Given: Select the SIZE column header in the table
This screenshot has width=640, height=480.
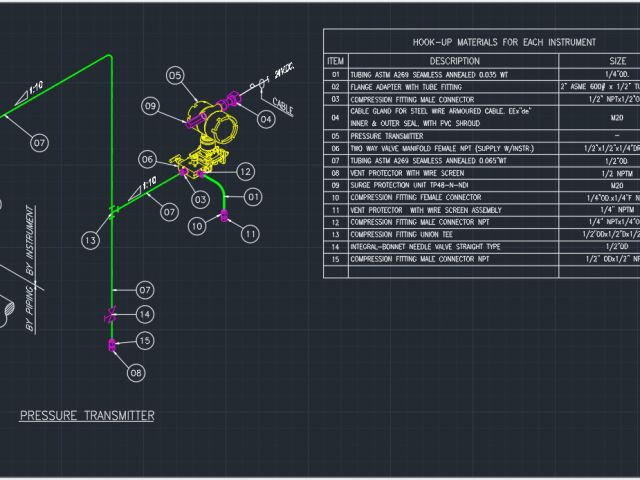Looking at the screenshot, I should (x=609, y=61).
